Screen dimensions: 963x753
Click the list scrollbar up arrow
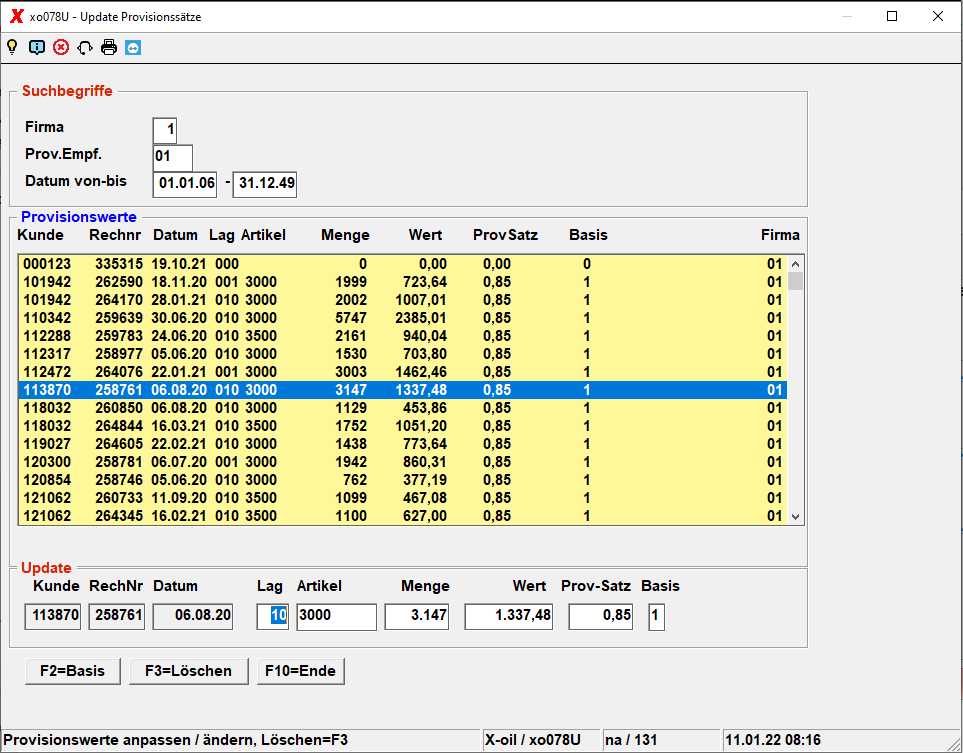(795, 264)
